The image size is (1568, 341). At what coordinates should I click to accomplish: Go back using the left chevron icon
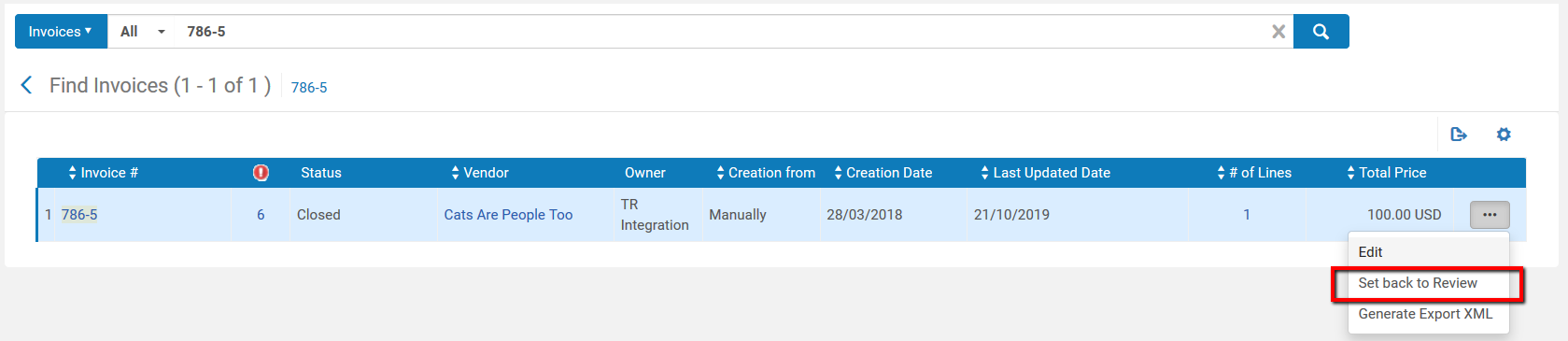(26, 85)
